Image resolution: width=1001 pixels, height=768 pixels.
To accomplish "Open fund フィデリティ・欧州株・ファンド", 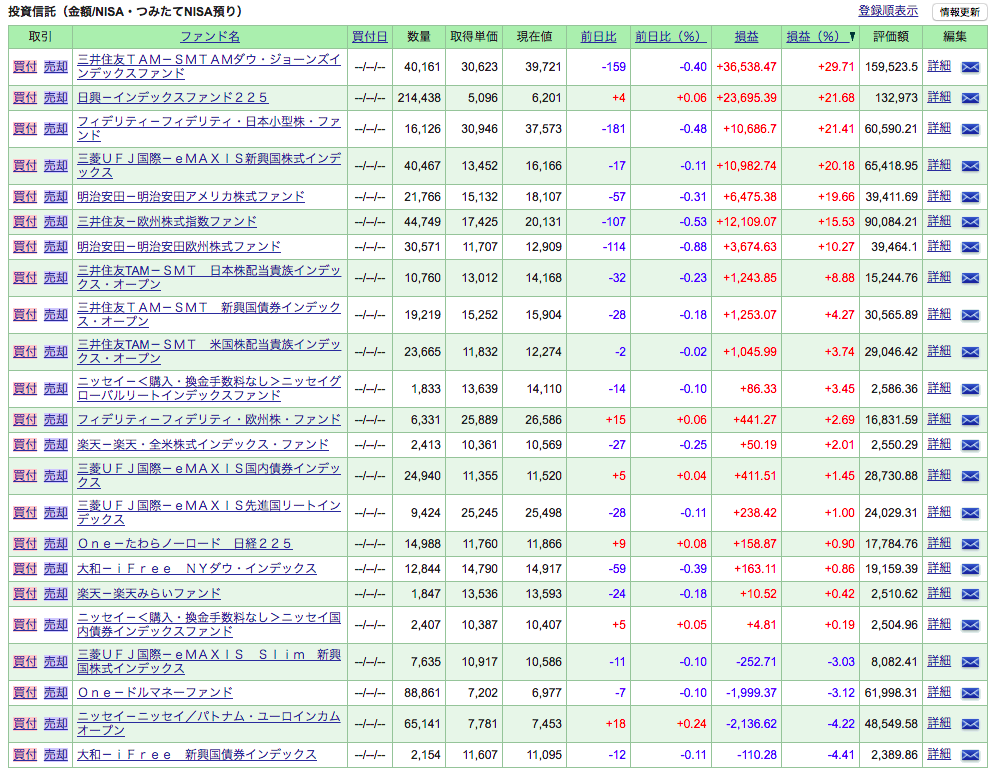I will 209,419.
